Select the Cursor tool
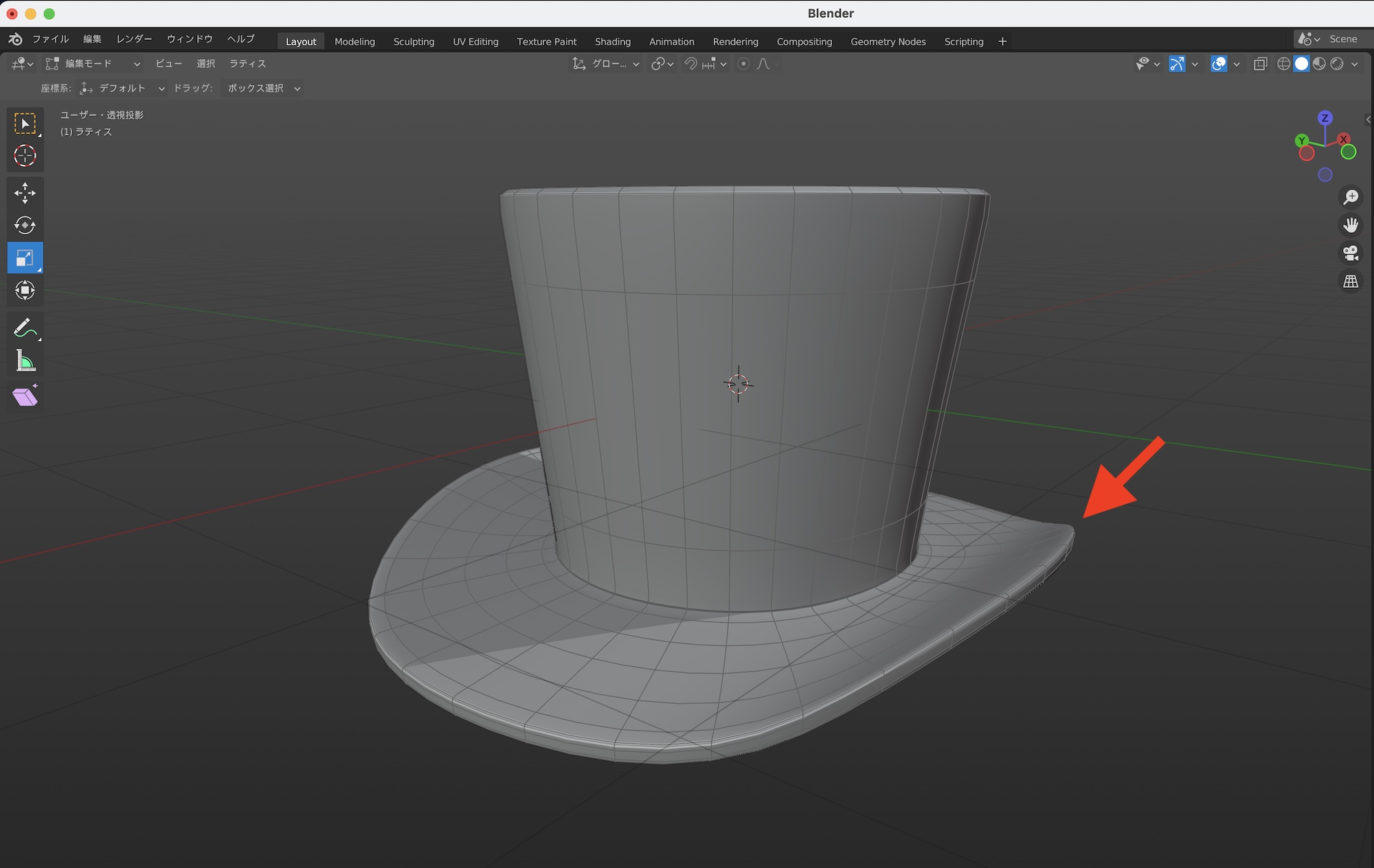This screenshot has width=1374, height=868. (x=25, y=156)
